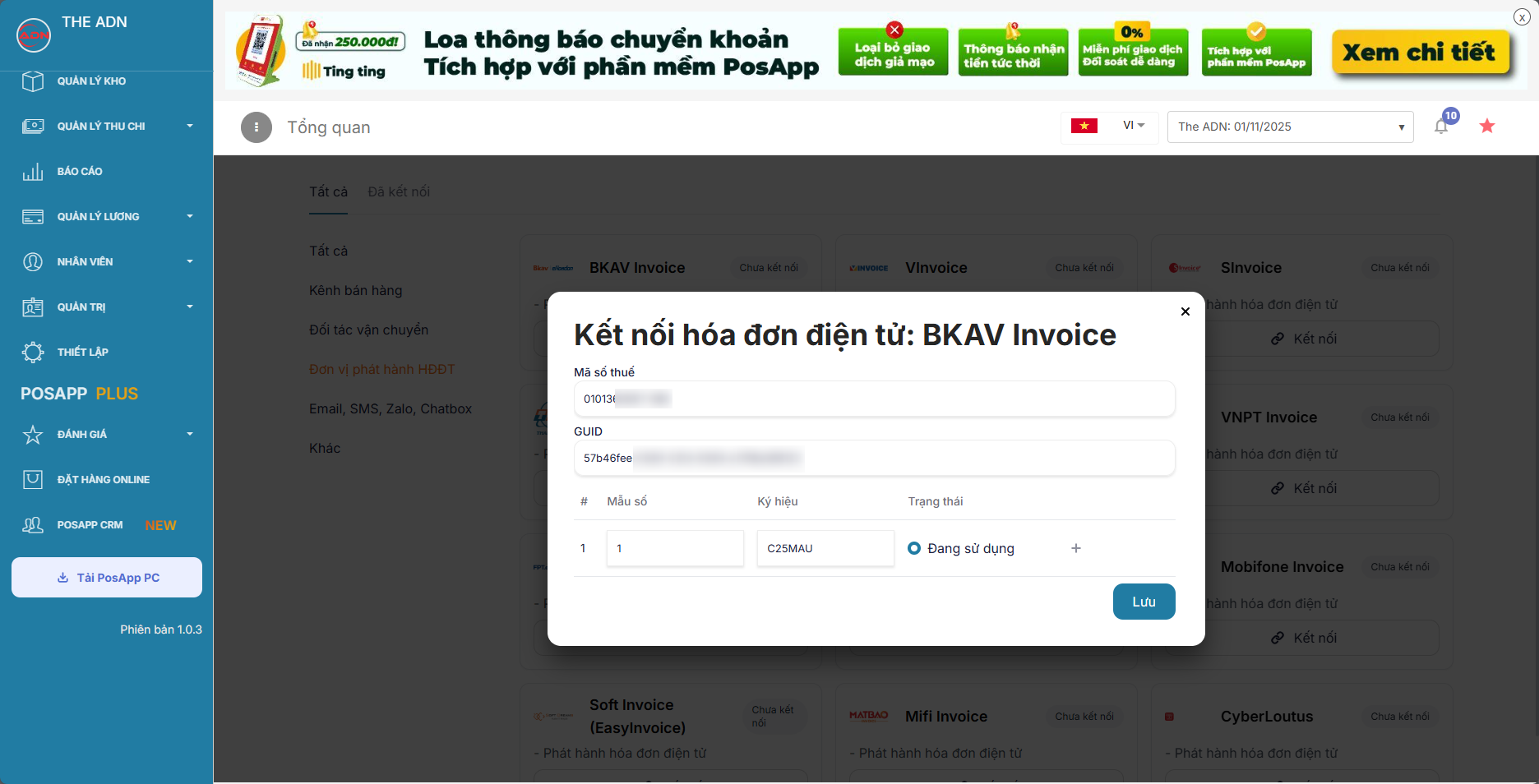
Task: Open the PosApp CRM menu label
Action: [x=90, y=525]
